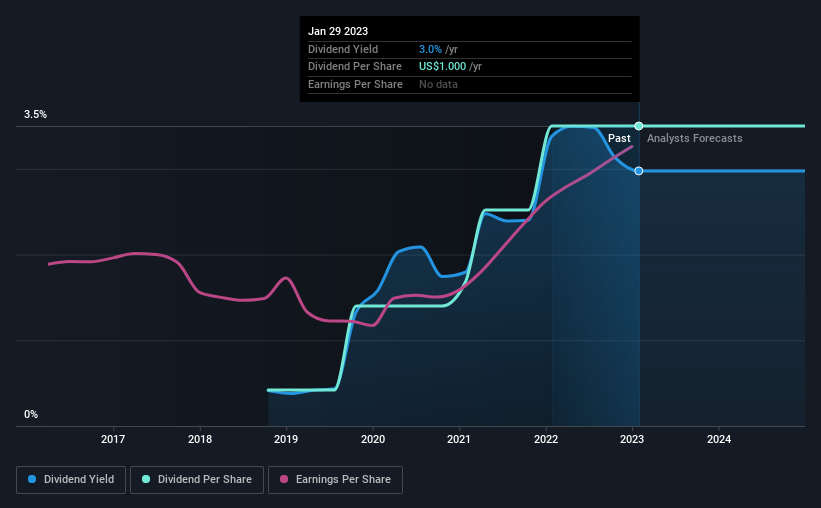Click the tooltip value 'US$1.000 /yr'
This screenshot has width=821, height=508.
coord(450,67)
